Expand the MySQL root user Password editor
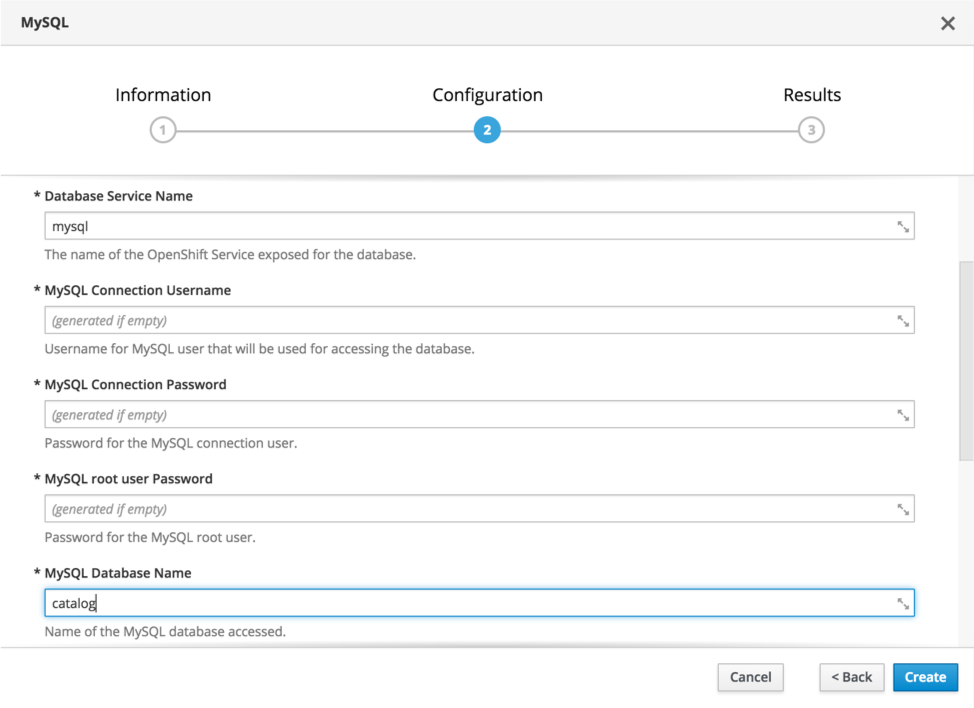This screenshot has height=708, width=974. (x=903, y=509)
